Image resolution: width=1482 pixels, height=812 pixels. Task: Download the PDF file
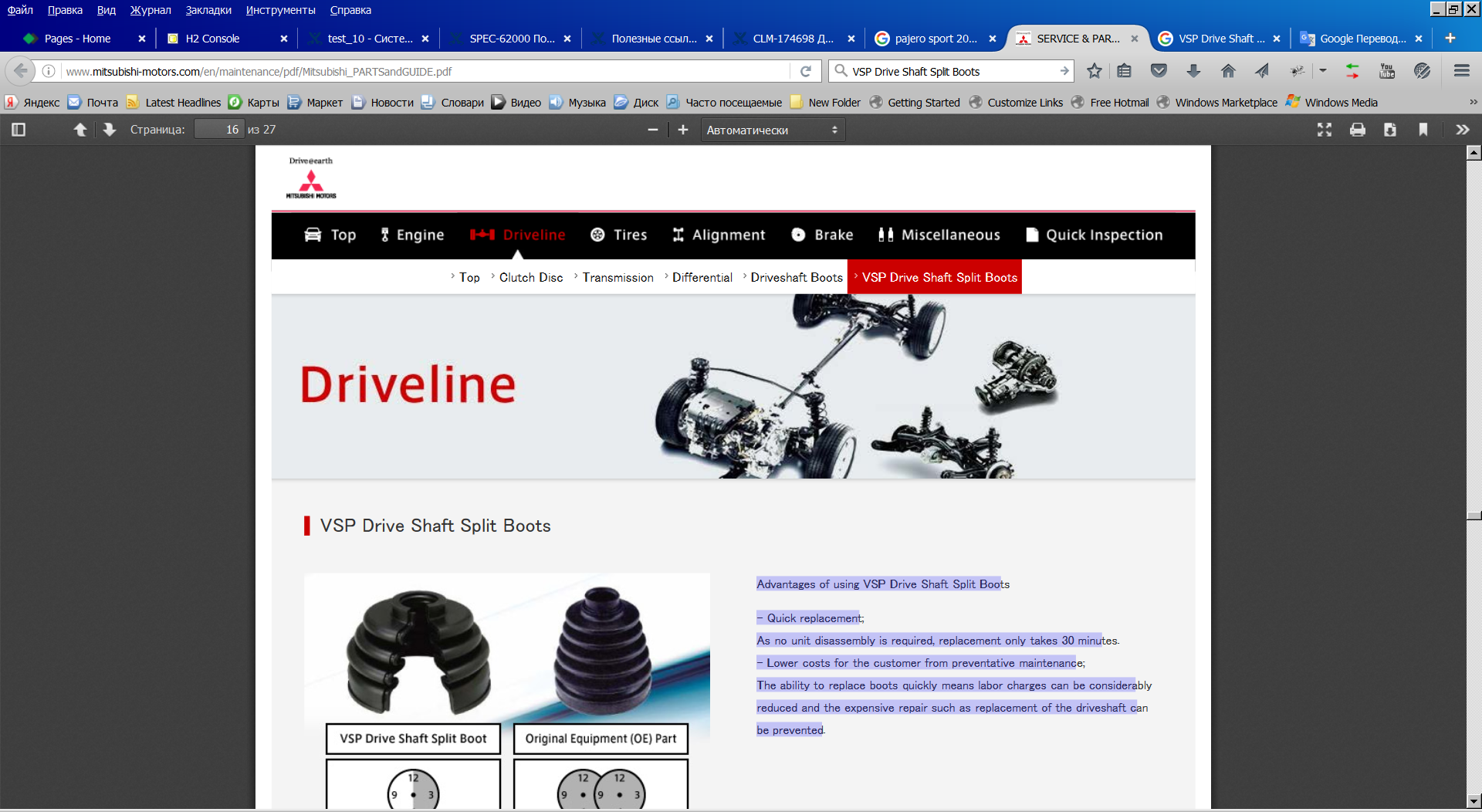(x=1389, y=130)
